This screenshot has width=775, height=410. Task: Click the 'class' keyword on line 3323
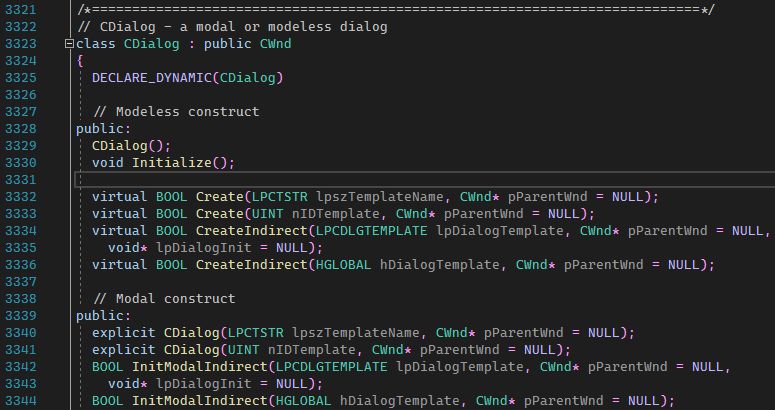[96, 44]
